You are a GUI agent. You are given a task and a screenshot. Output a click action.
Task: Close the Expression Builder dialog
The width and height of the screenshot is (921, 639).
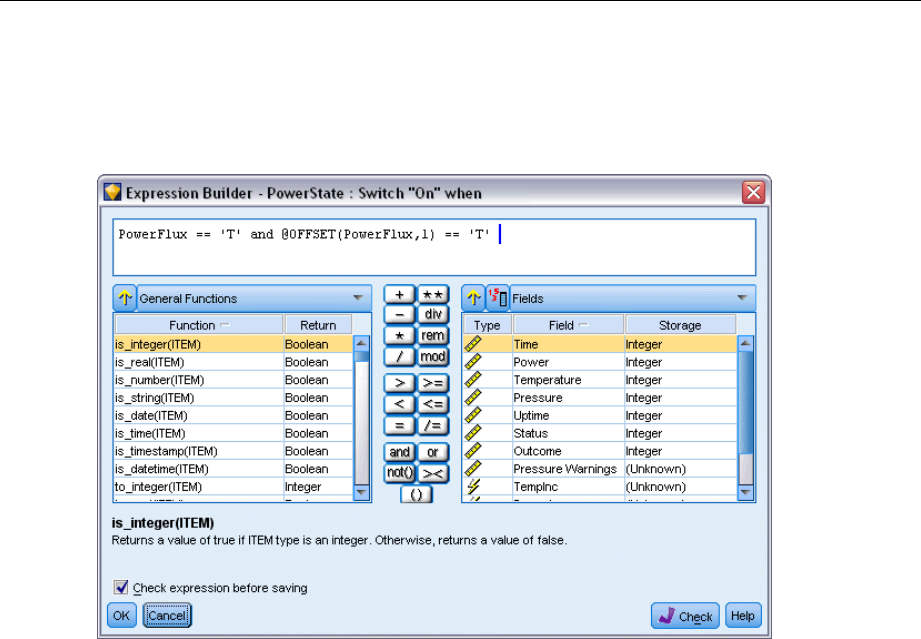pyautogui.click(x=754, y=192)
